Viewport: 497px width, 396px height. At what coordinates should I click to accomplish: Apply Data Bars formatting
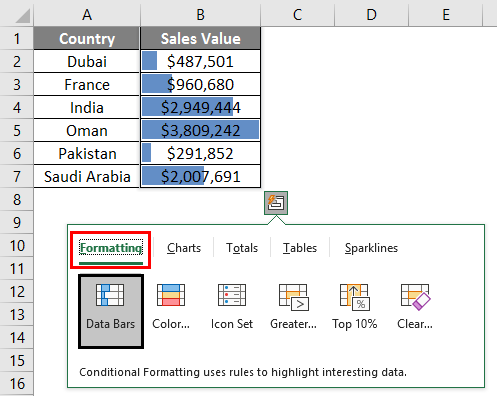pos(111,311)
